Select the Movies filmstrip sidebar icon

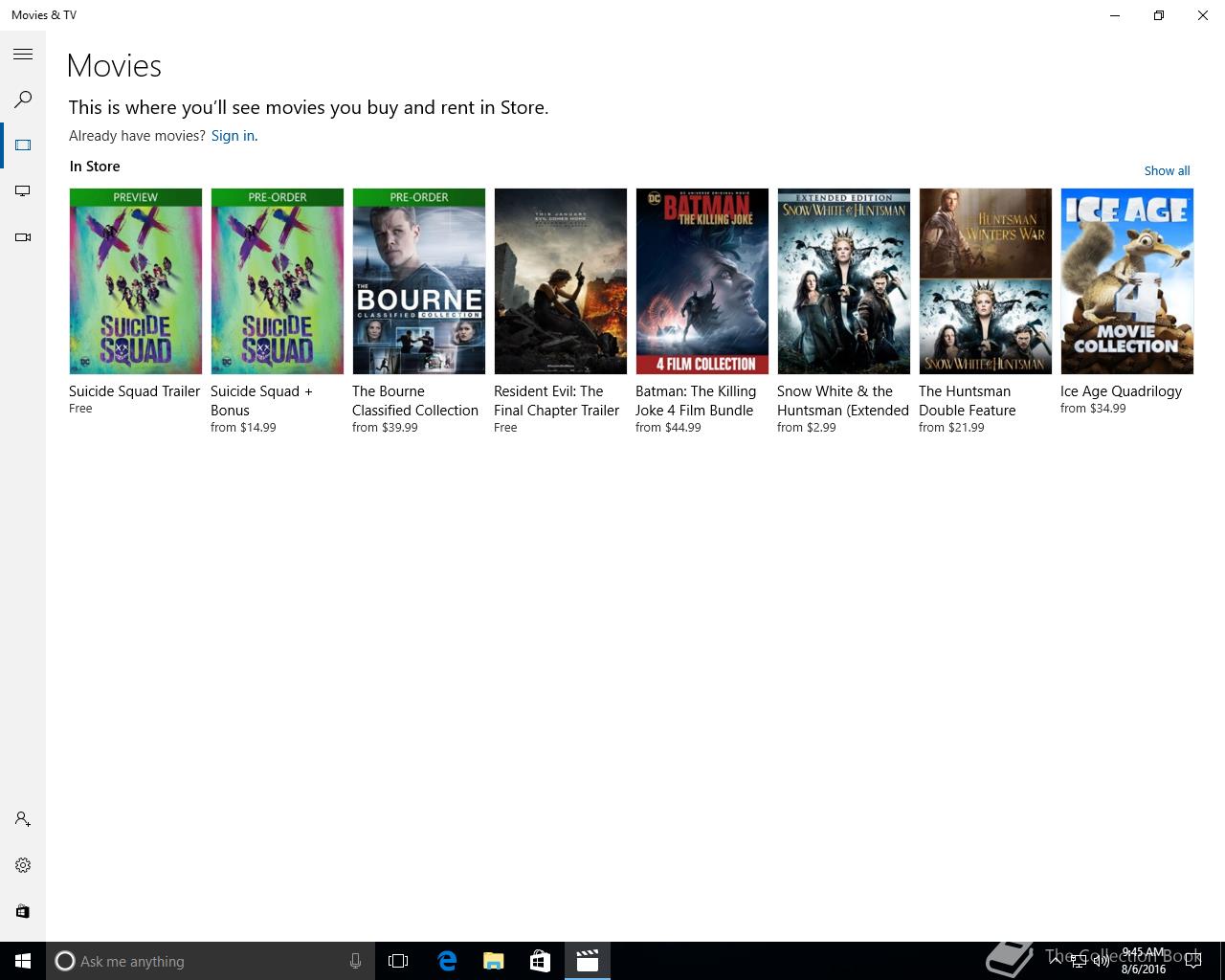pyautogui.click(x=23, y=145)
